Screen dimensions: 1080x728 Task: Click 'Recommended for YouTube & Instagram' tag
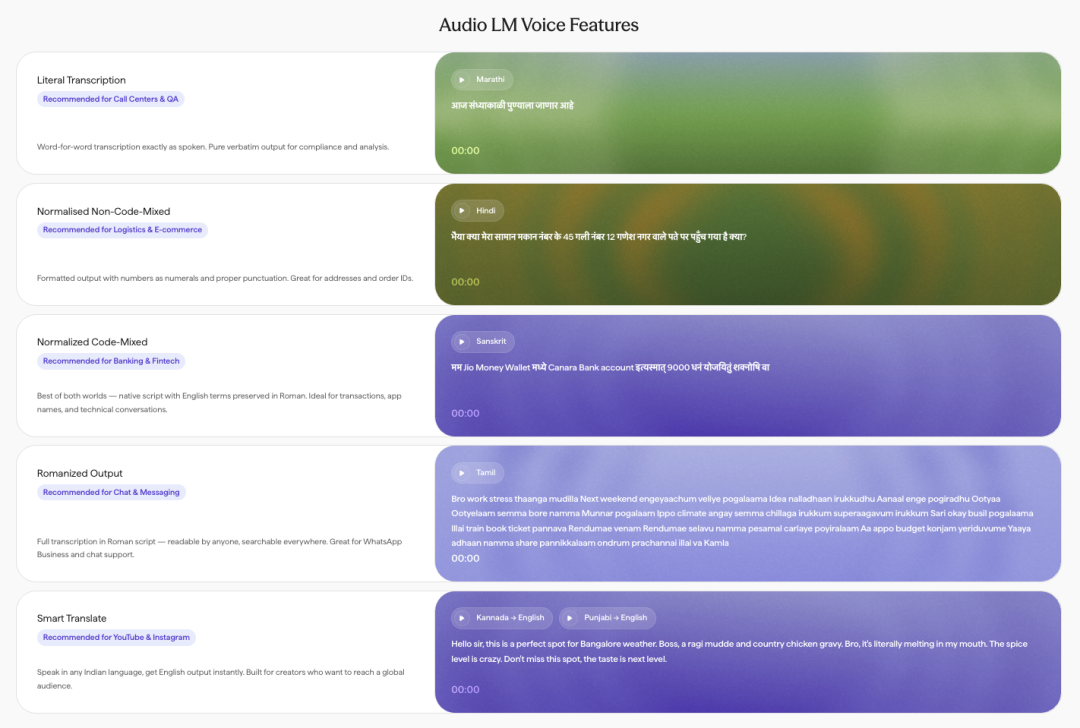(116, 637)
